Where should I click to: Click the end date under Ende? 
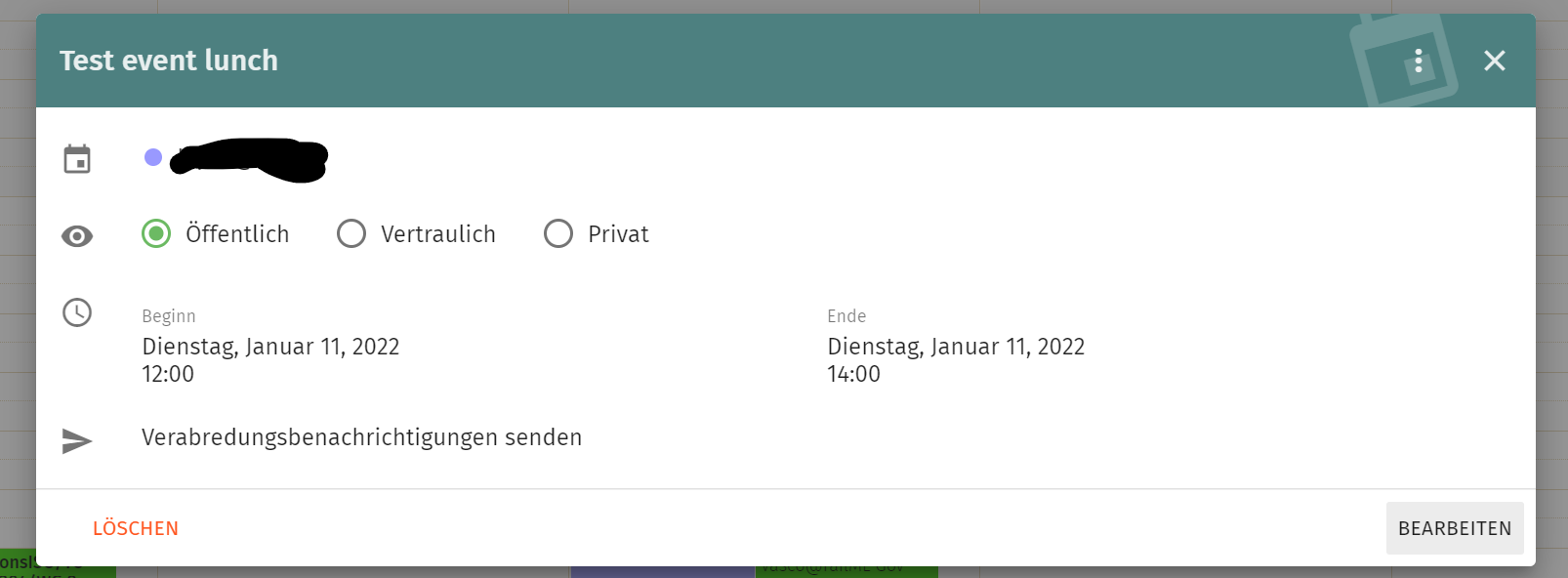[x=956, y=347]
